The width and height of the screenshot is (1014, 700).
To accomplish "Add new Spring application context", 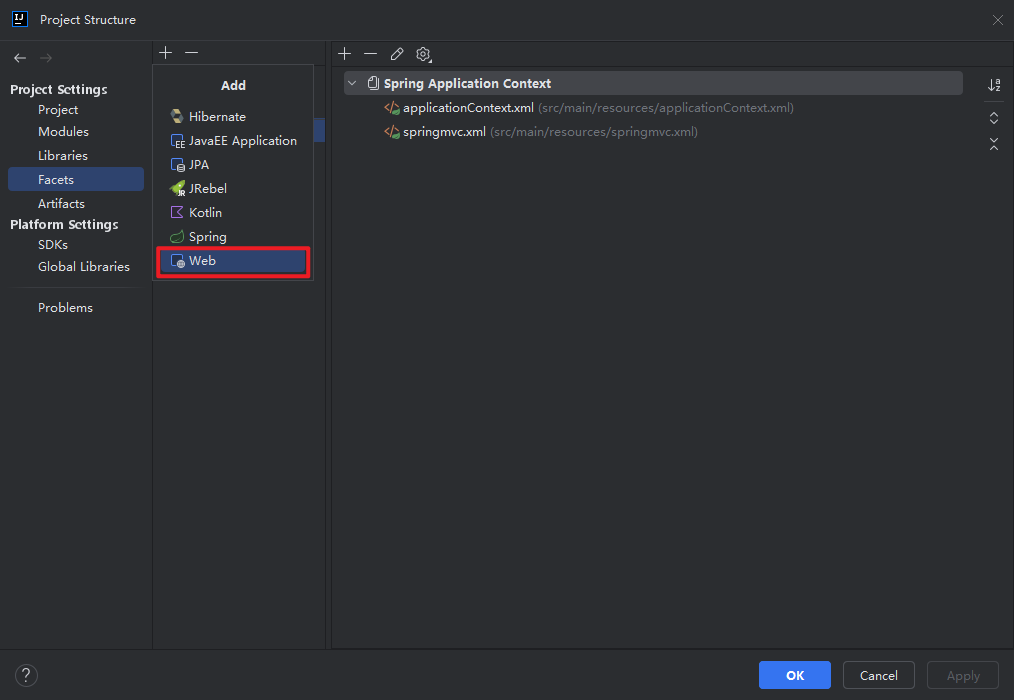I will (345, 54).
